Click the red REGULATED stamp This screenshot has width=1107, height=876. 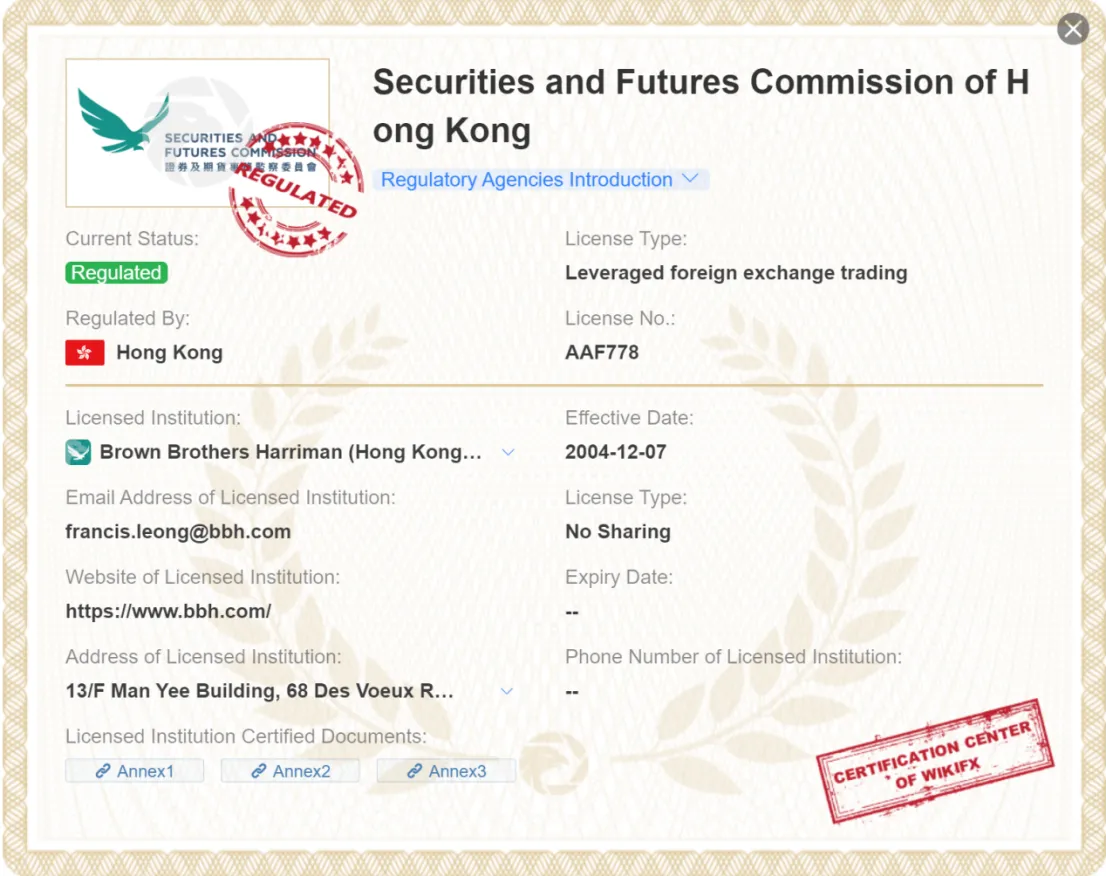pos(296,189)
